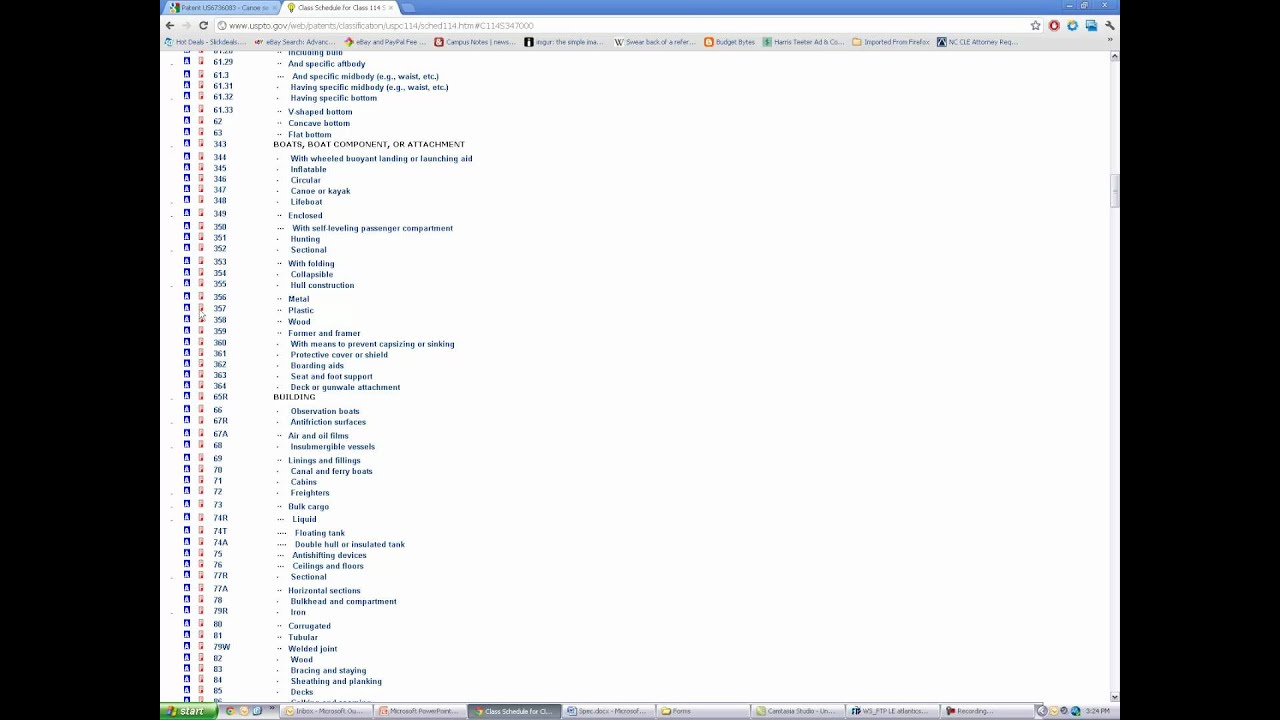The height and width of the screenshot is (720, 1280).
Task: Reload the page with refresh button
Action: 204,25
